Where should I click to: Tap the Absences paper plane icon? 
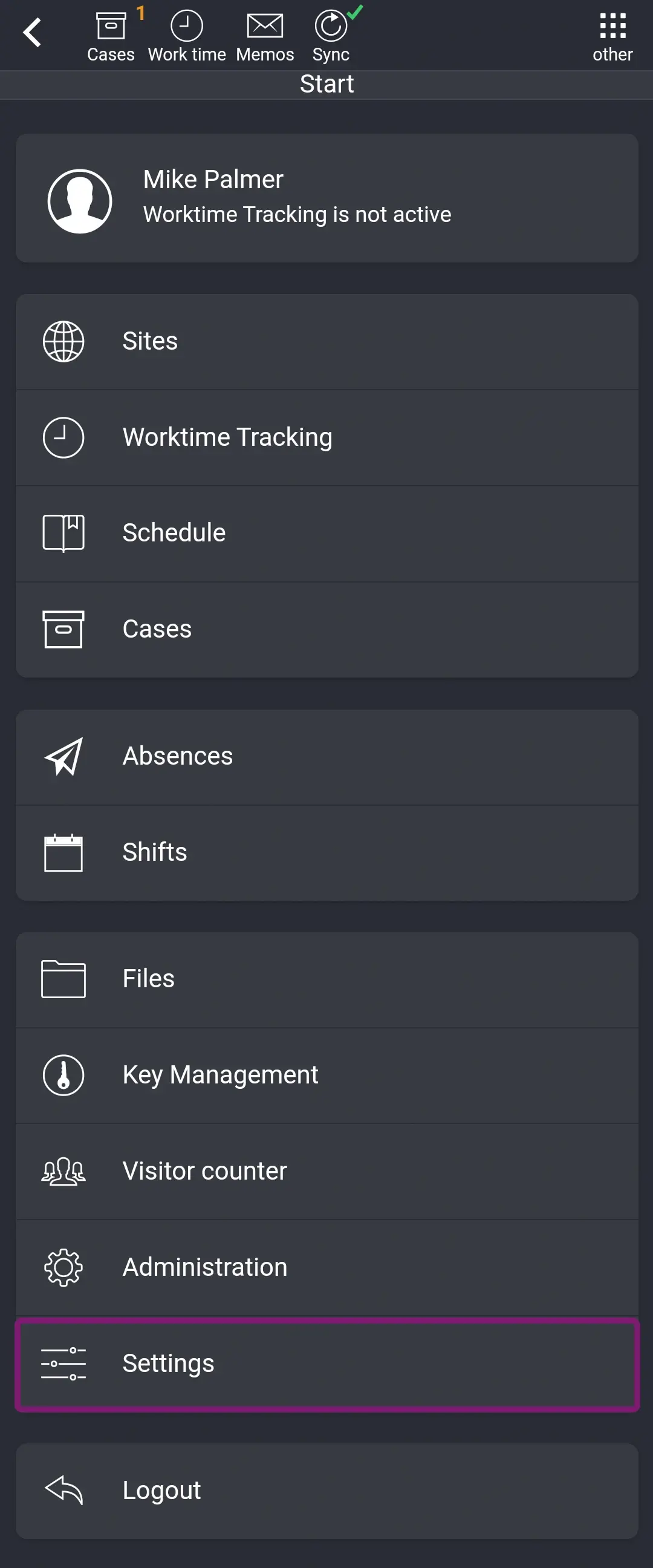point(62,756)
